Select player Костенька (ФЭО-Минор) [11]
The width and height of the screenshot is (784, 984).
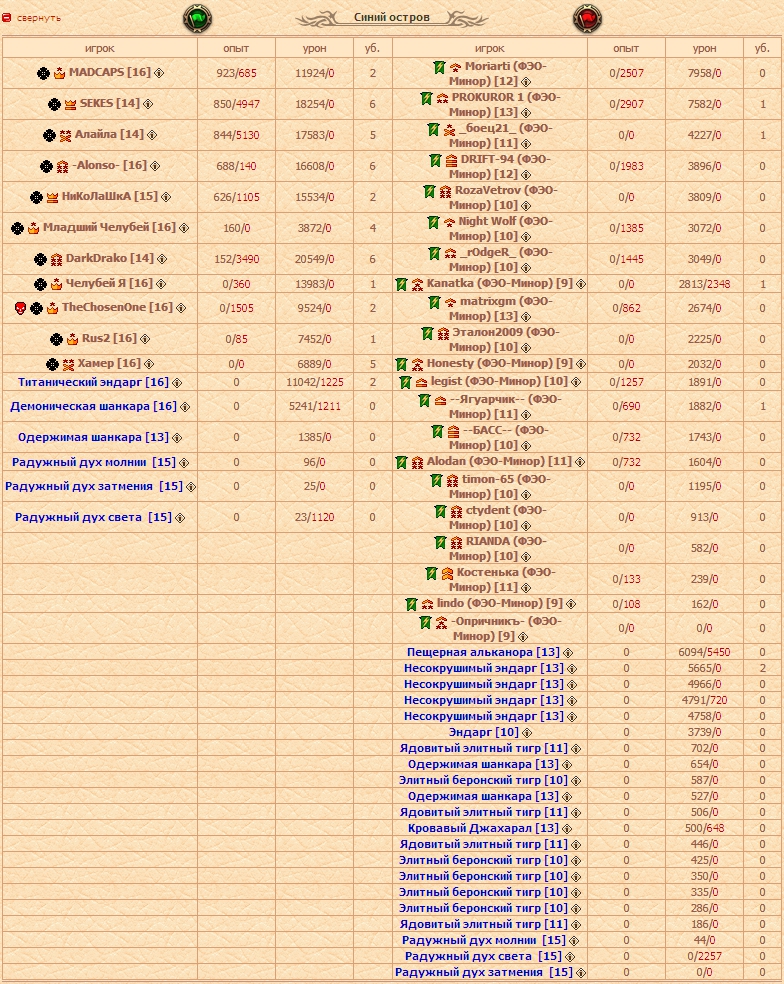tap(502, 579)
